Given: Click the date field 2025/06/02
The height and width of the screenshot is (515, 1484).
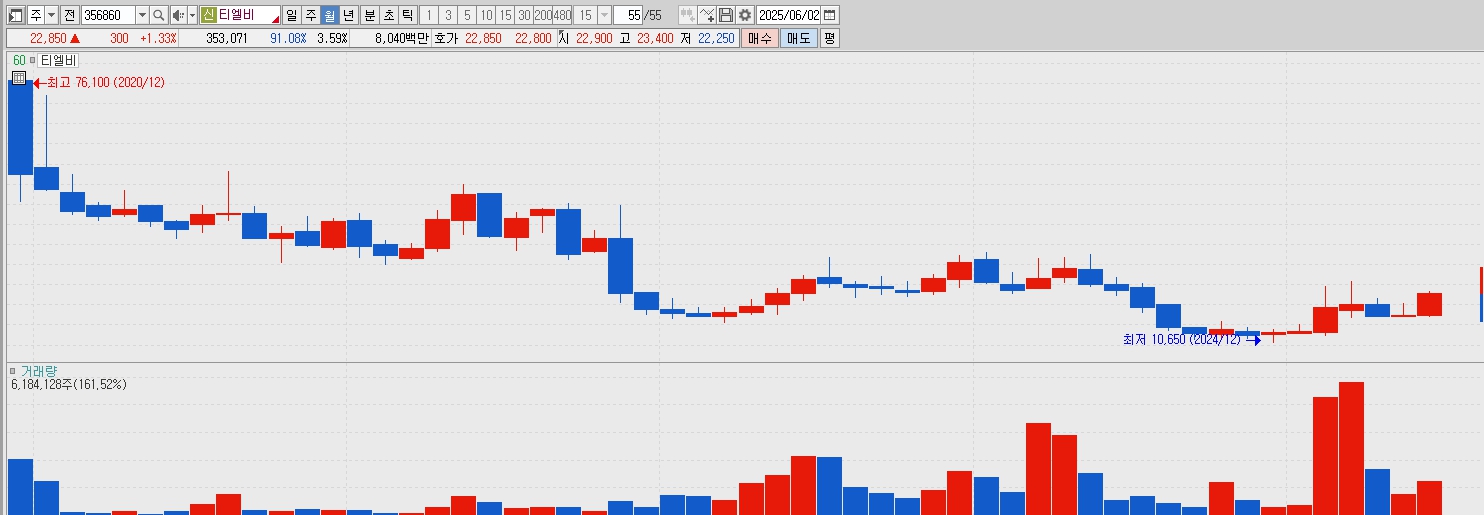Looking at the screenshot, I should click(x=788, y=15).
